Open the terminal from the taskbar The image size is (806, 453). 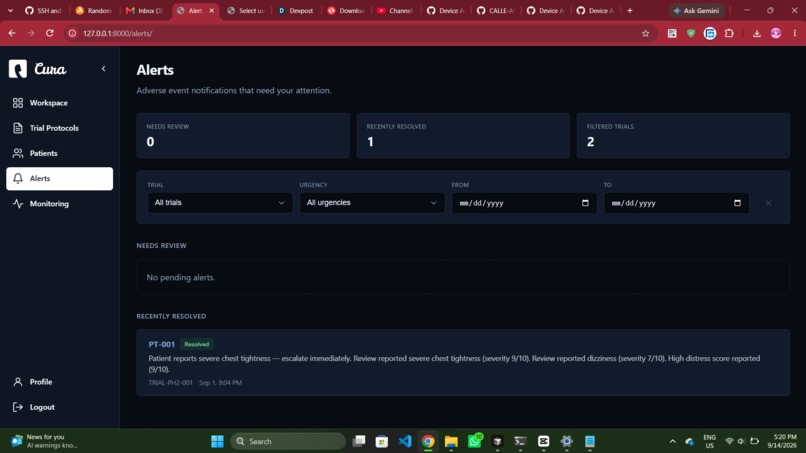pos(520,441)
